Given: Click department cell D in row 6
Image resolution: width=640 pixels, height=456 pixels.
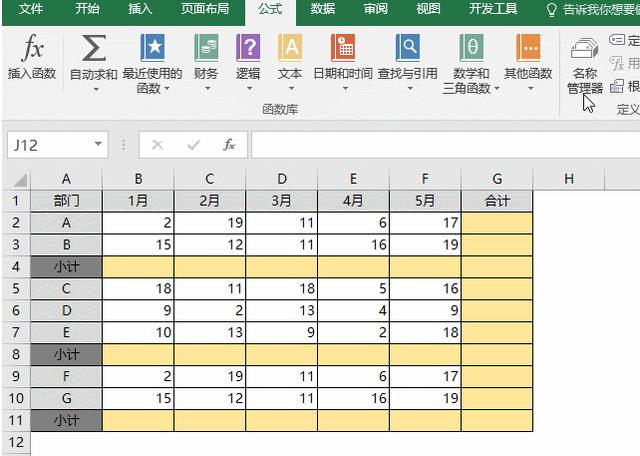Looking at the screenshot, I should pyautogui.click(x=66, y=311).
